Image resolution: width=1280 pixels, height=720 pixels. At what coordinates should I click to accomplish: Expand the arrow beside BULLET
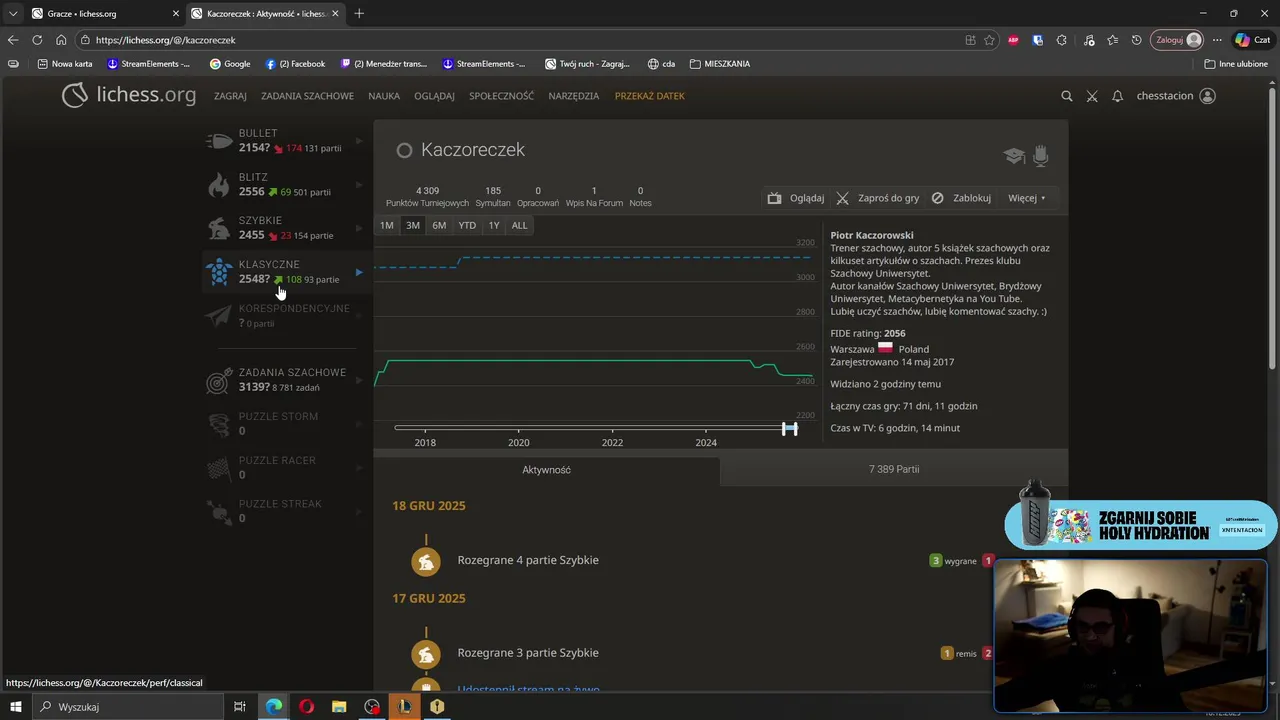(x=359, y=141)
